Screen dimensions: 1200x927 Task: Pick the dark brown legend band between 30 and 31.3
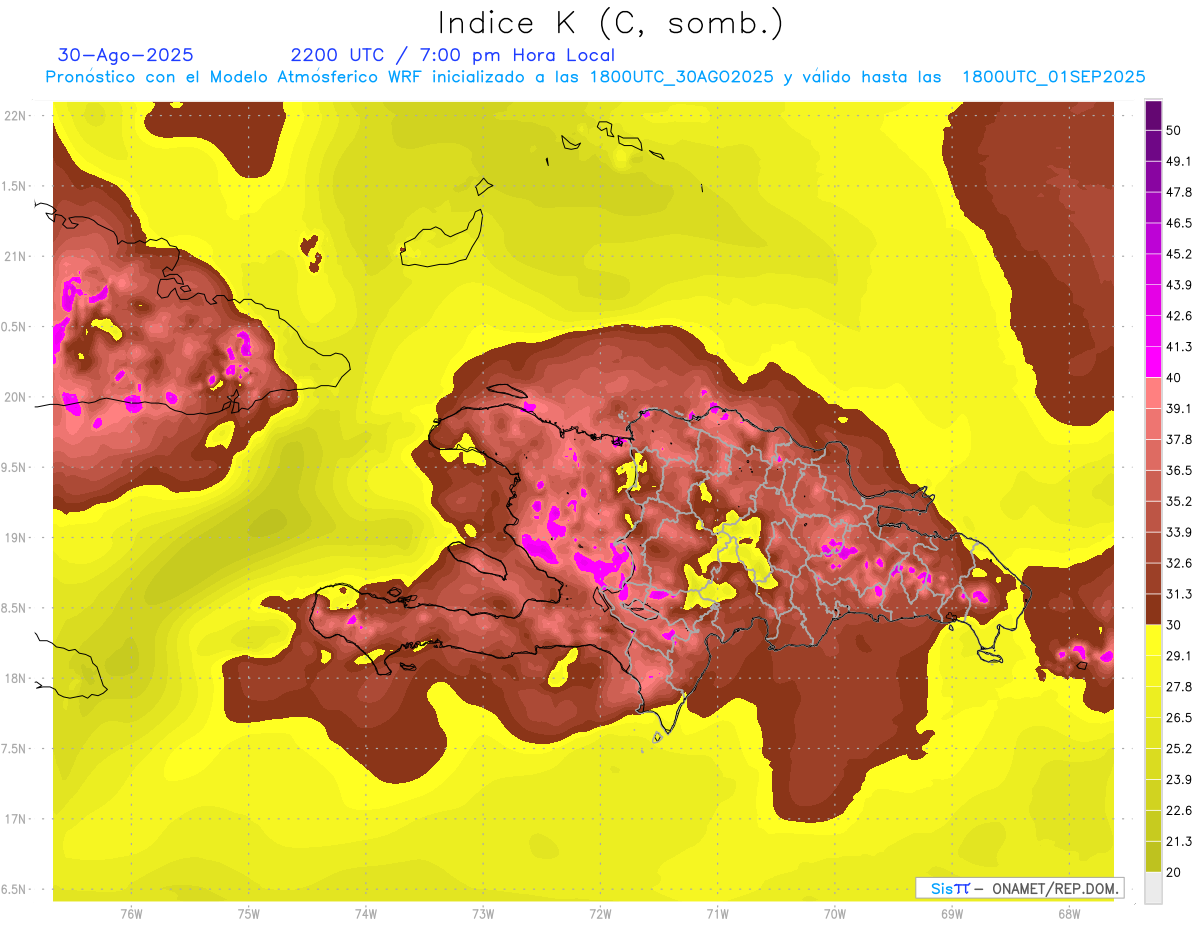[1153, 609]
